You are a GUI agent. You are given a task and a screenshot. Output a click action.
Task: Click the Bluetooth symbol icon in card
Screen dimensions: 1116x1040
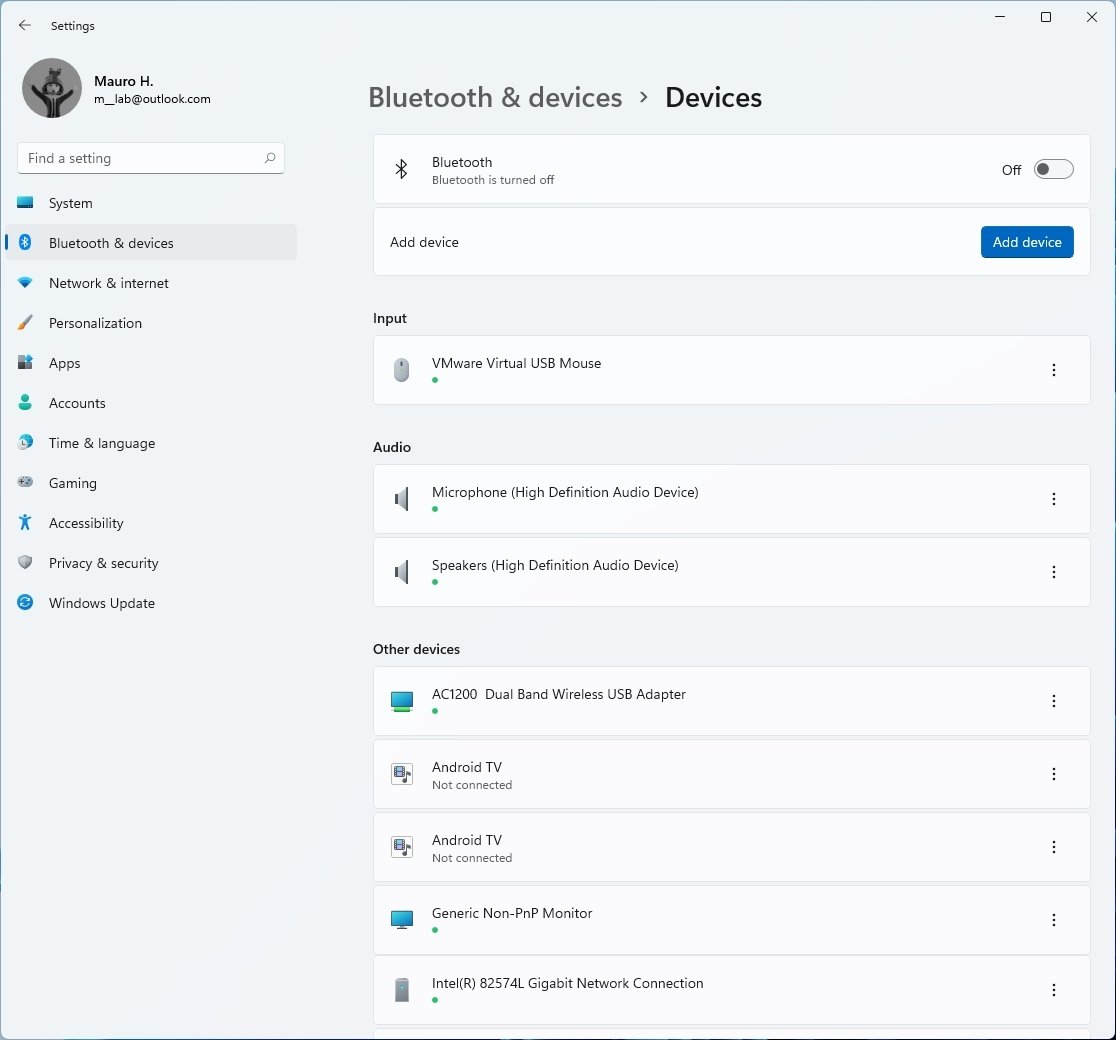pos(401,170)
